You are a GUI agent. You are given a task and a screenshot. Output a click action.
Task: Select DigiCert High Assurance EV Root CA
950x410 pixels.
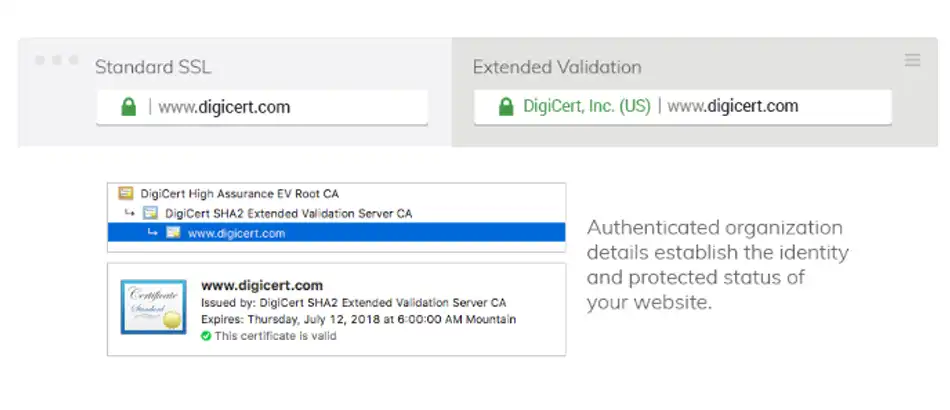coord(240,194)
